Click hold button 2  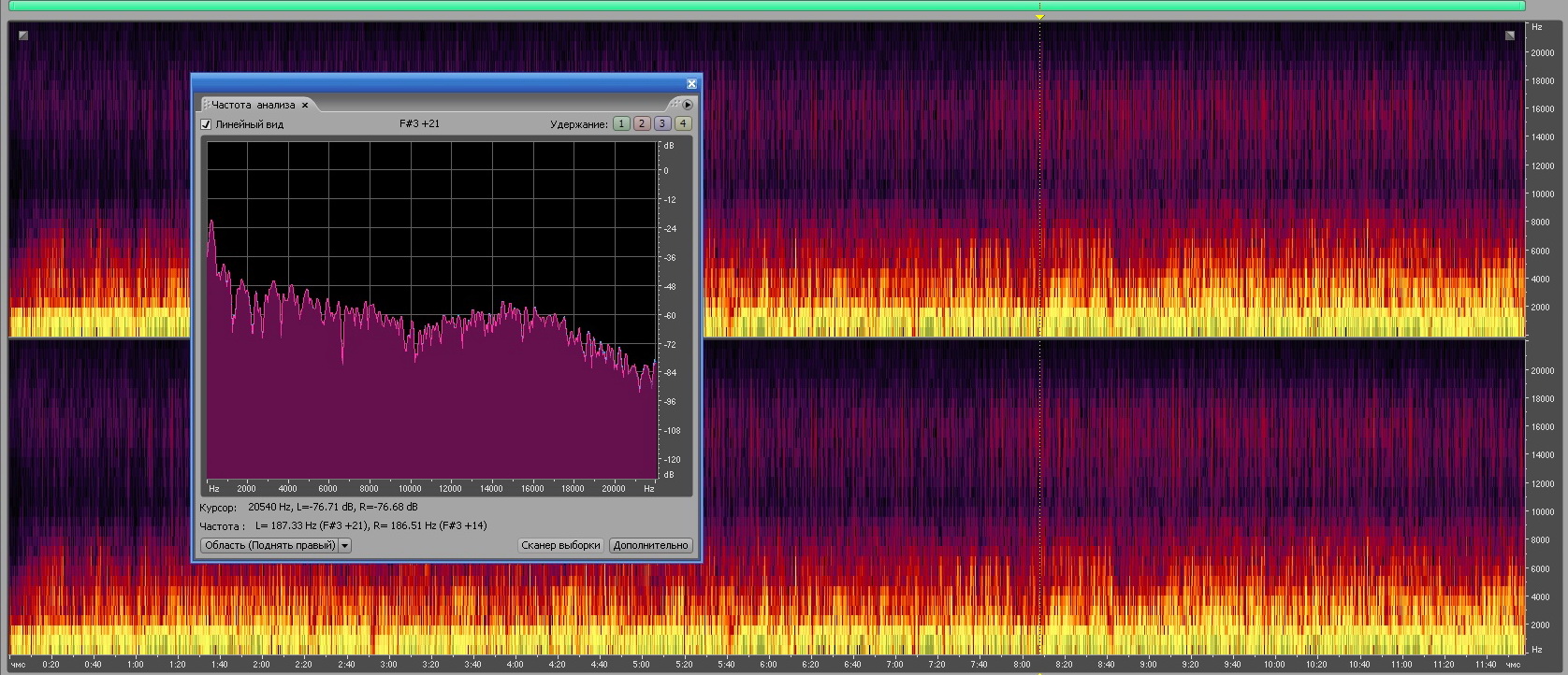pyautogui.click(x=642, y=123)
